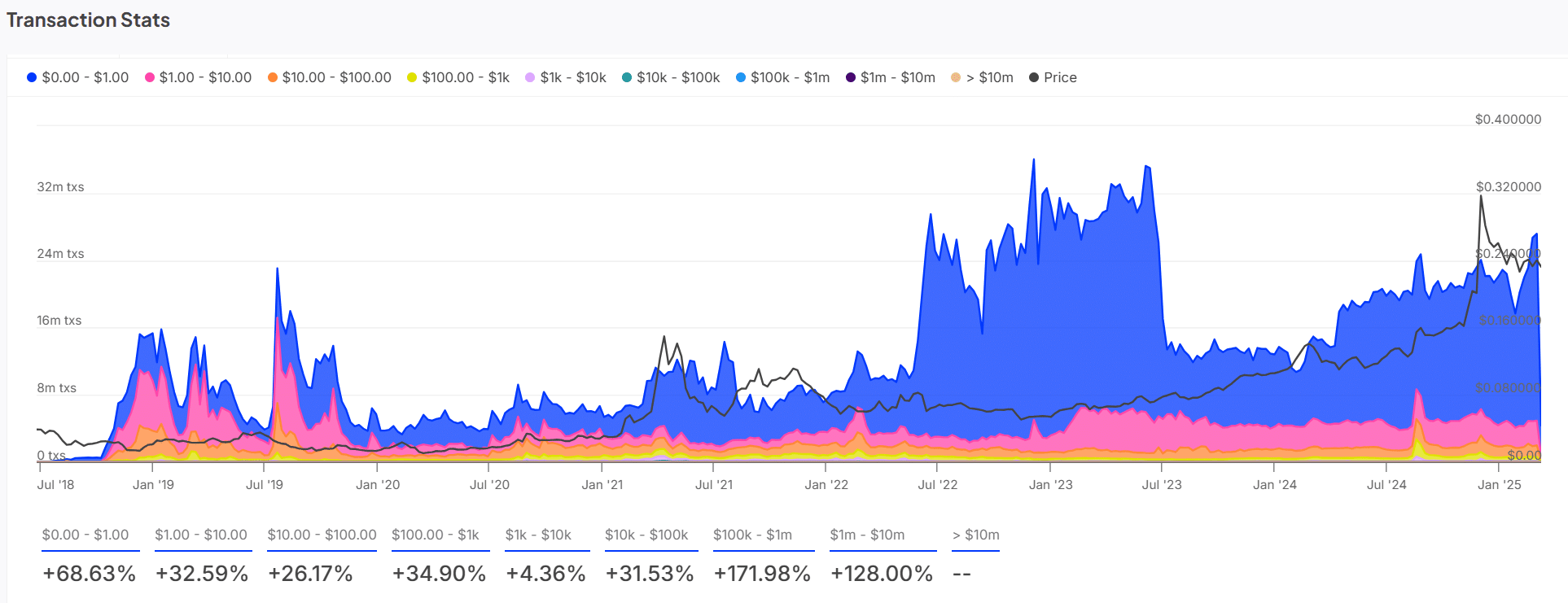1568x603 pixels.
Task: Hide the $10.00 - $100.00 legend series
Action: coord(330,77)
